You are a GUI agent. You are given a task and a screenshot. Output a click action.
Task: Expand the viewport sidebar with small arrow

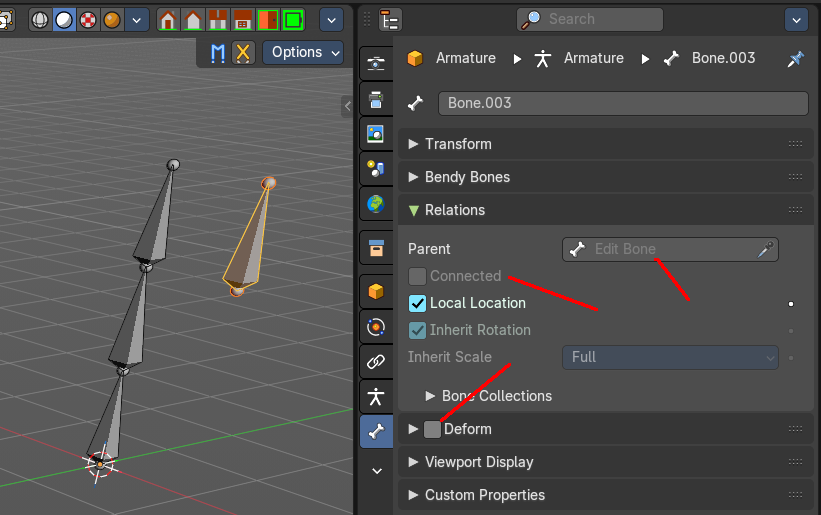pyautogui.click(x=347, y=106)
